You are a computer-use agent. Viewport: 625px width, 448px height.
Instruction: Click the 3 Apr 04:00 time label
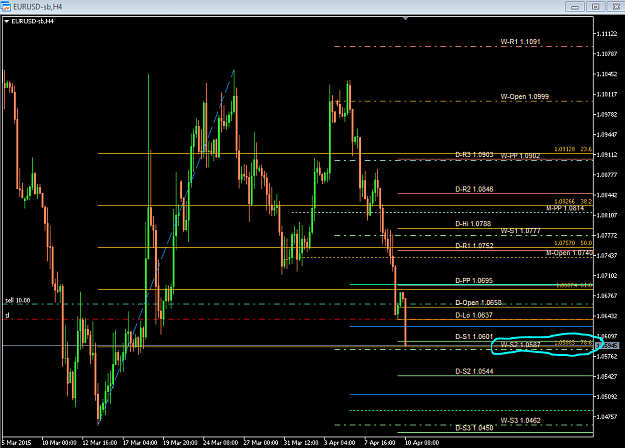(x=340, y=442)
